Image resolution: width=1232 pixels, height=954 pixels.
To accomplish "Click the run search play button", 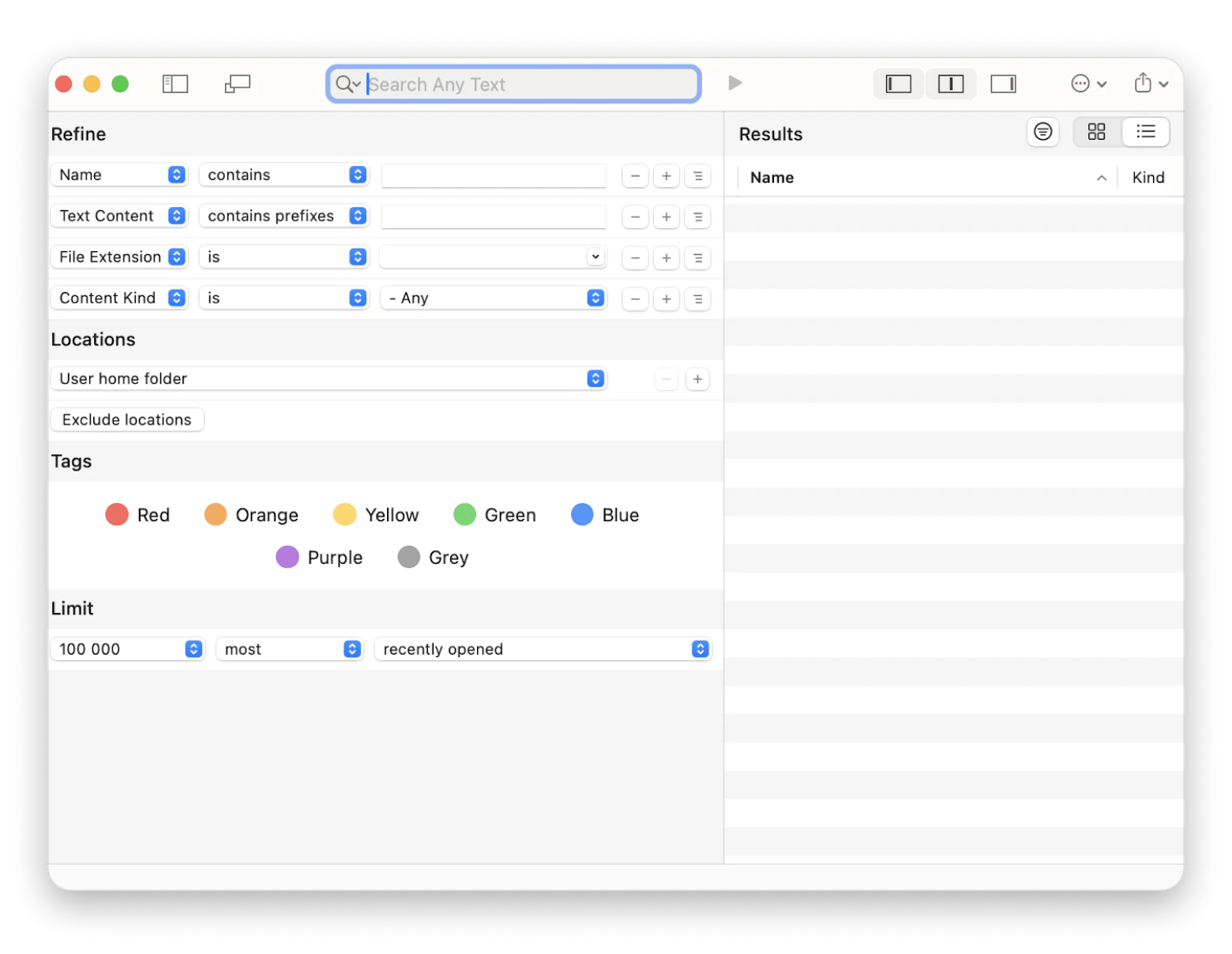I will [x=734, y=83].
